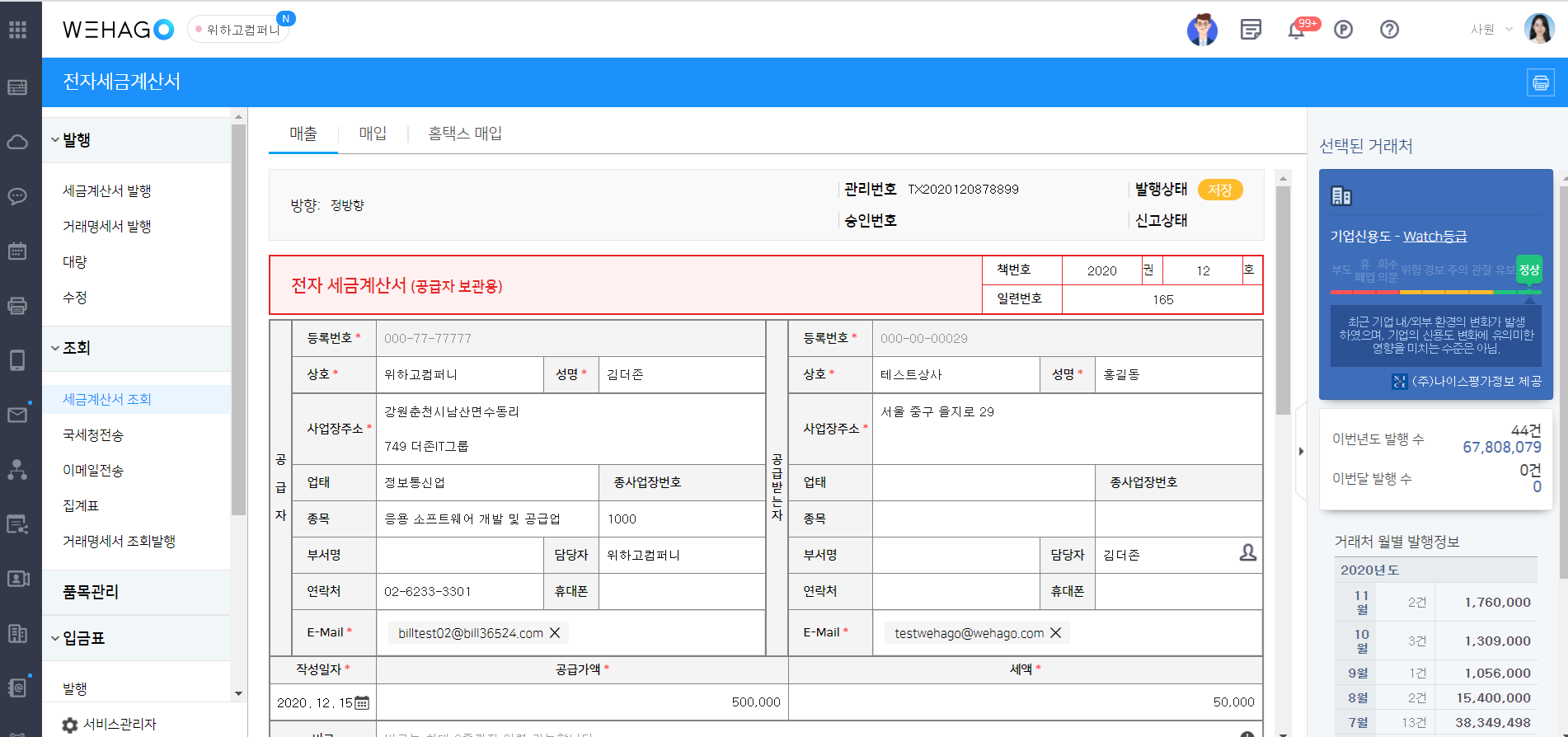Open the mail sidebar icon

(x=18, y=415)
